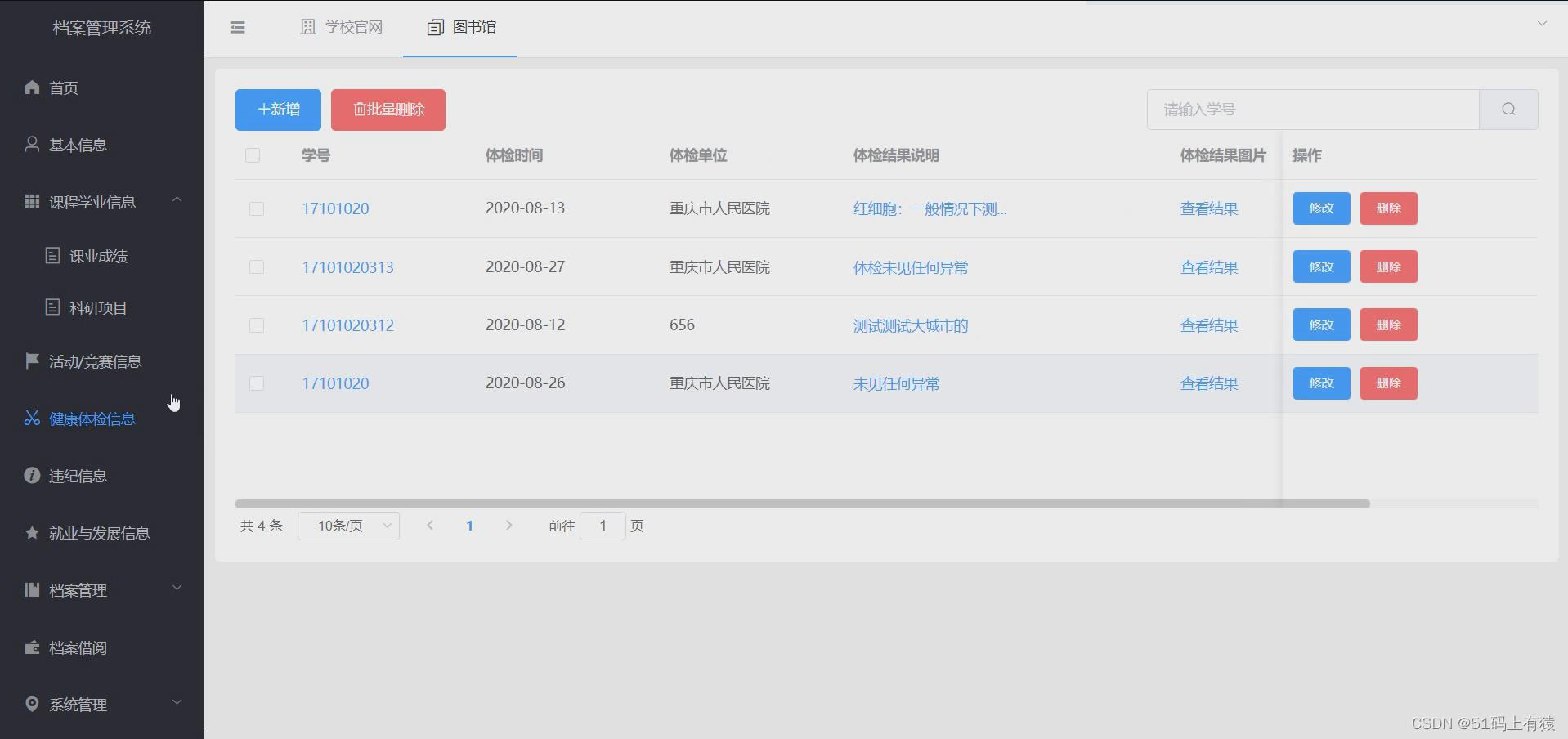
Task: Open 首页 in the sidebar
Action: tap(101, 87)
